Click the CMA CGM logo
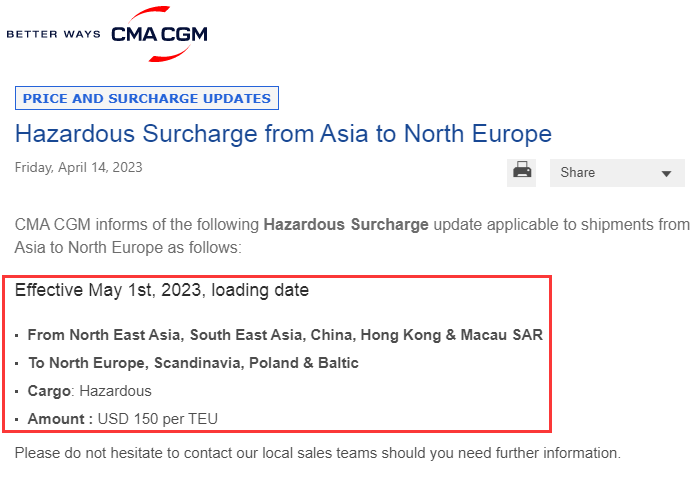Screen dimensions: 697x483 pos(159,34)
